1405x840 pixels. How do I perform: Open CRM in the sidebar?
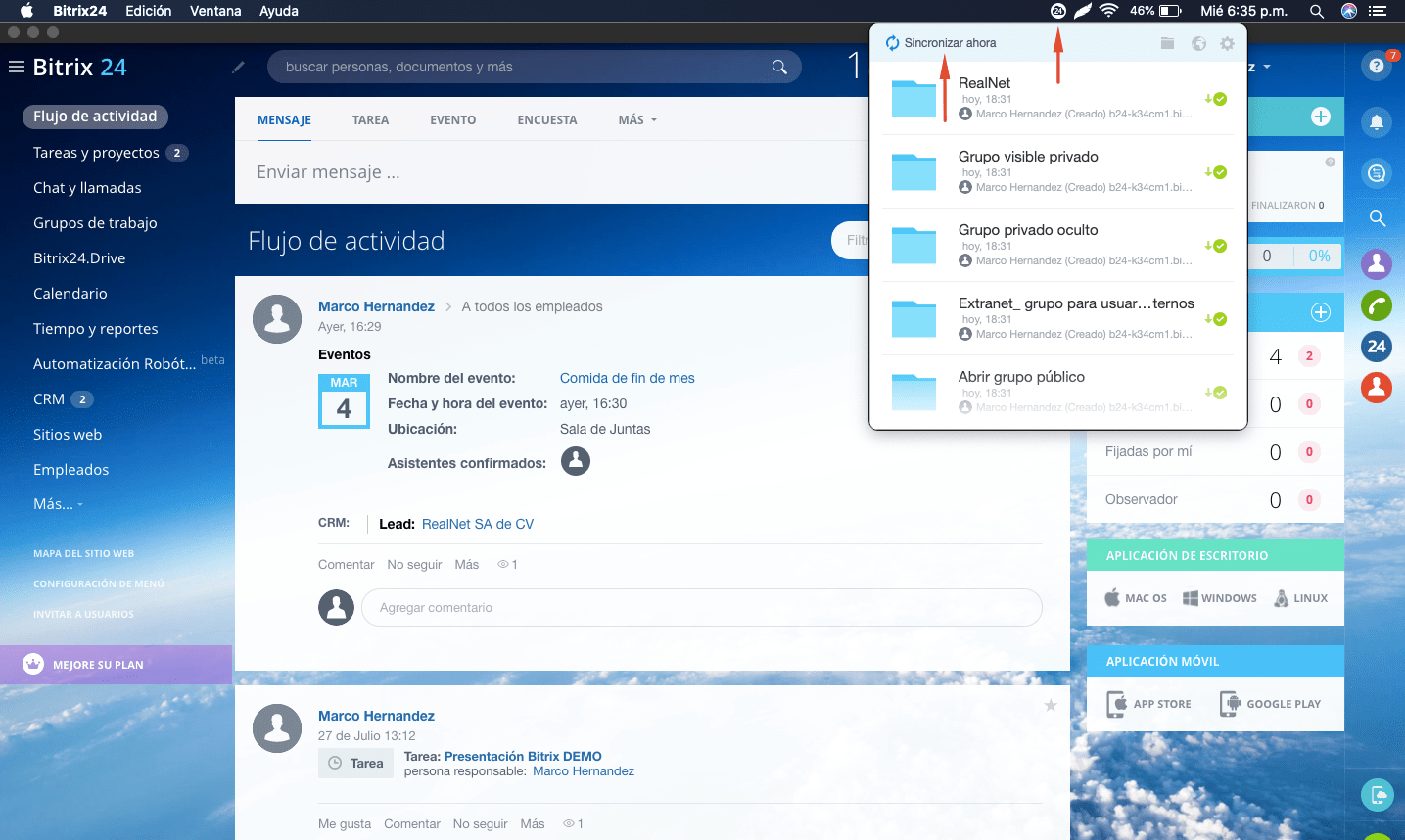[x=49, y=399]
